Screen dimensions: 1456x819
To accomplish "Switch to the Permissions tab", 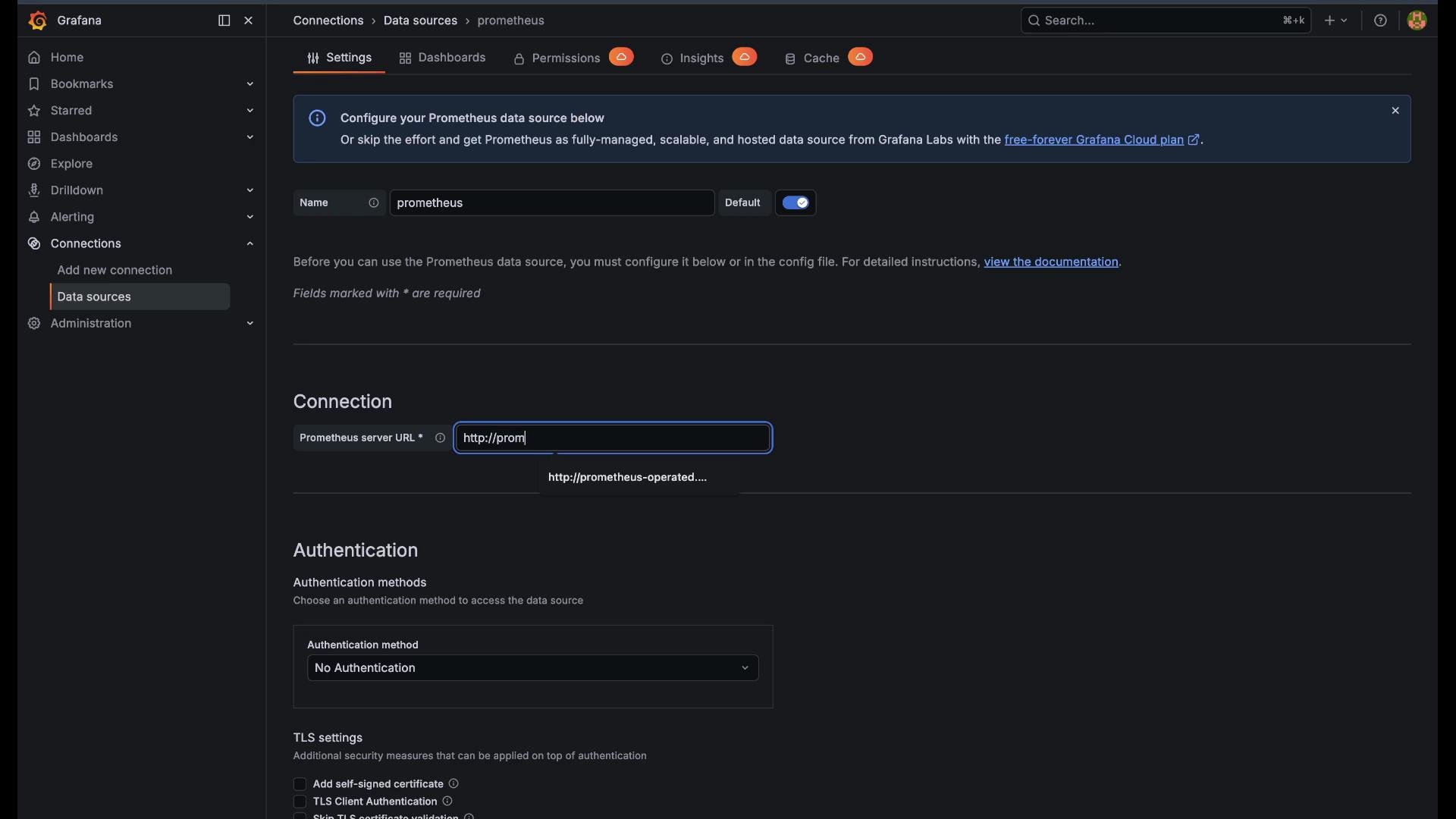I will (x=557, y=58).
